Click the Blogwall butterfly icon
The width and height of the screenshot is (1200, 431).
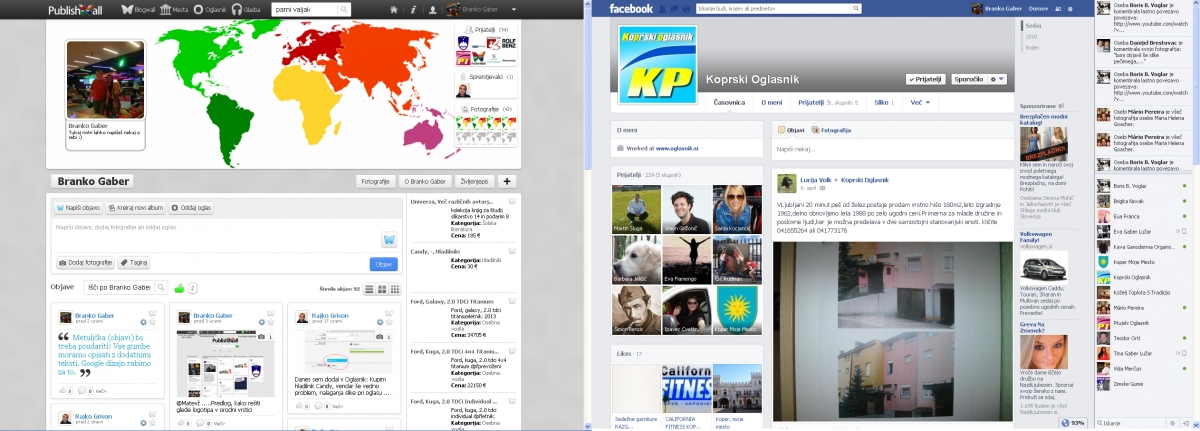[127, 9]
